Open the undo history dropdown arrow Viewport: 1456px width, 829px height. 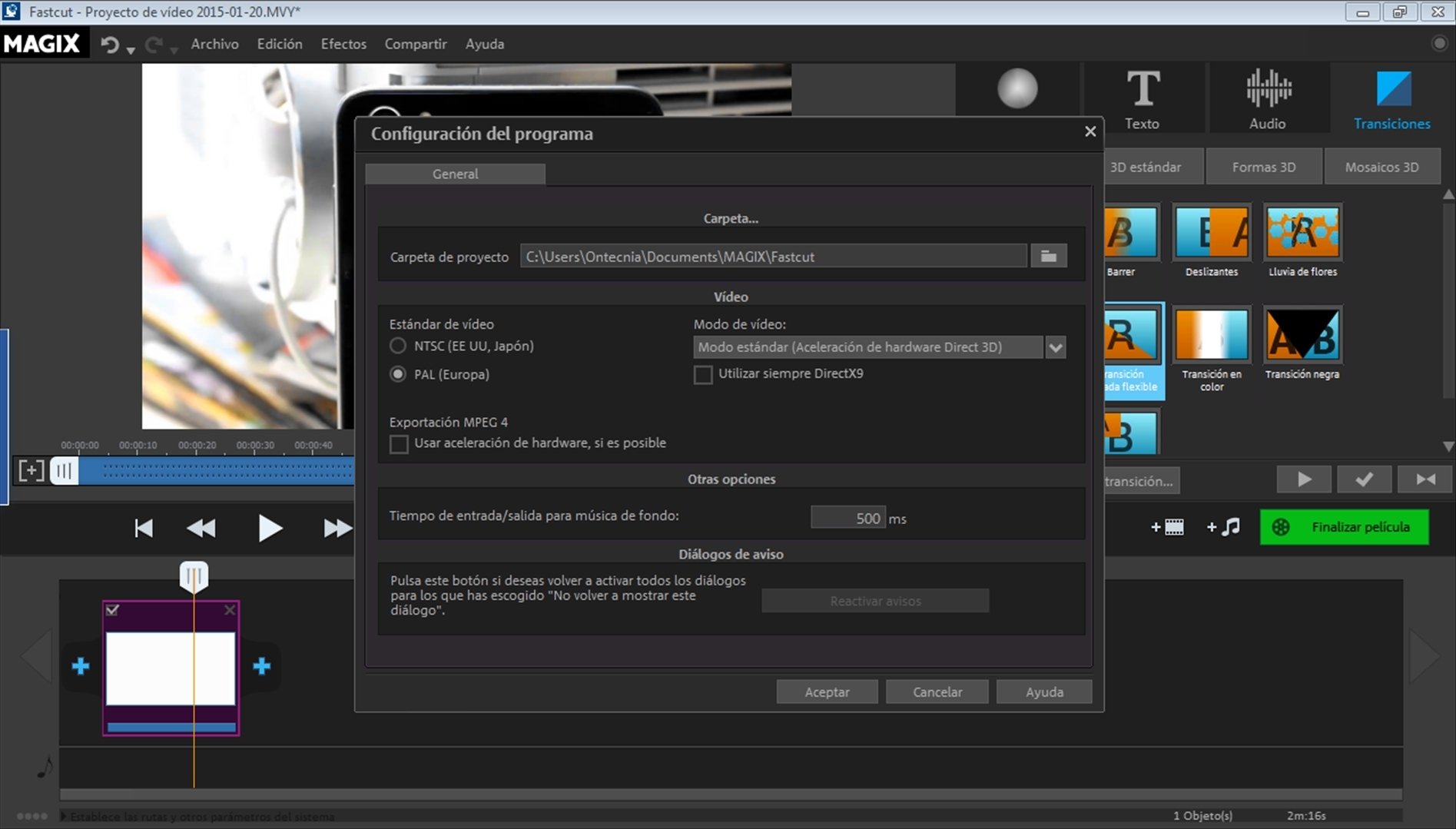(x=131, y=51)
